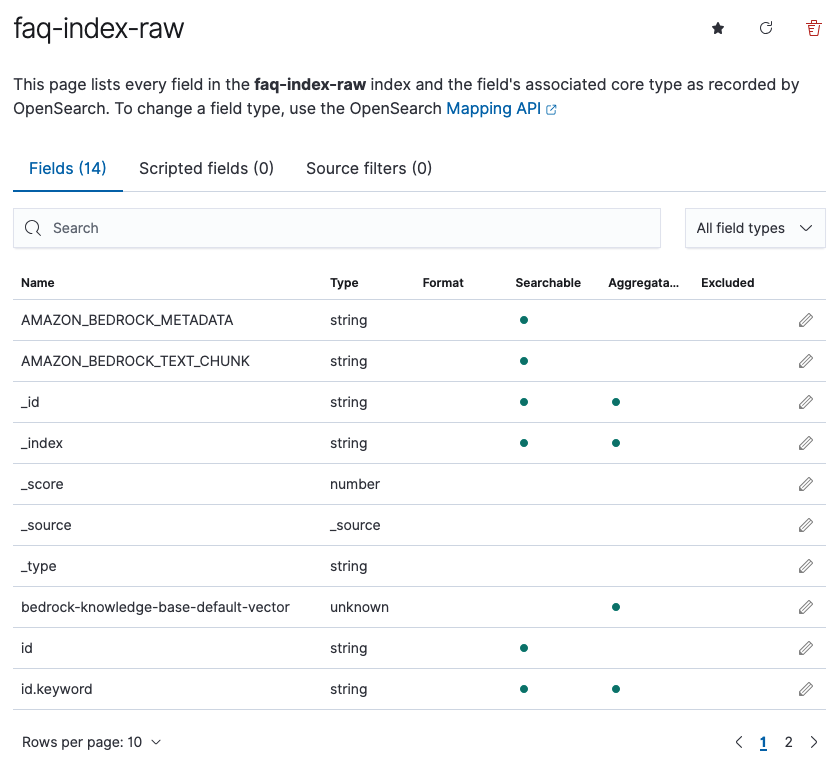
Task: Edit the _type field pencil icon
Action: 806,566
